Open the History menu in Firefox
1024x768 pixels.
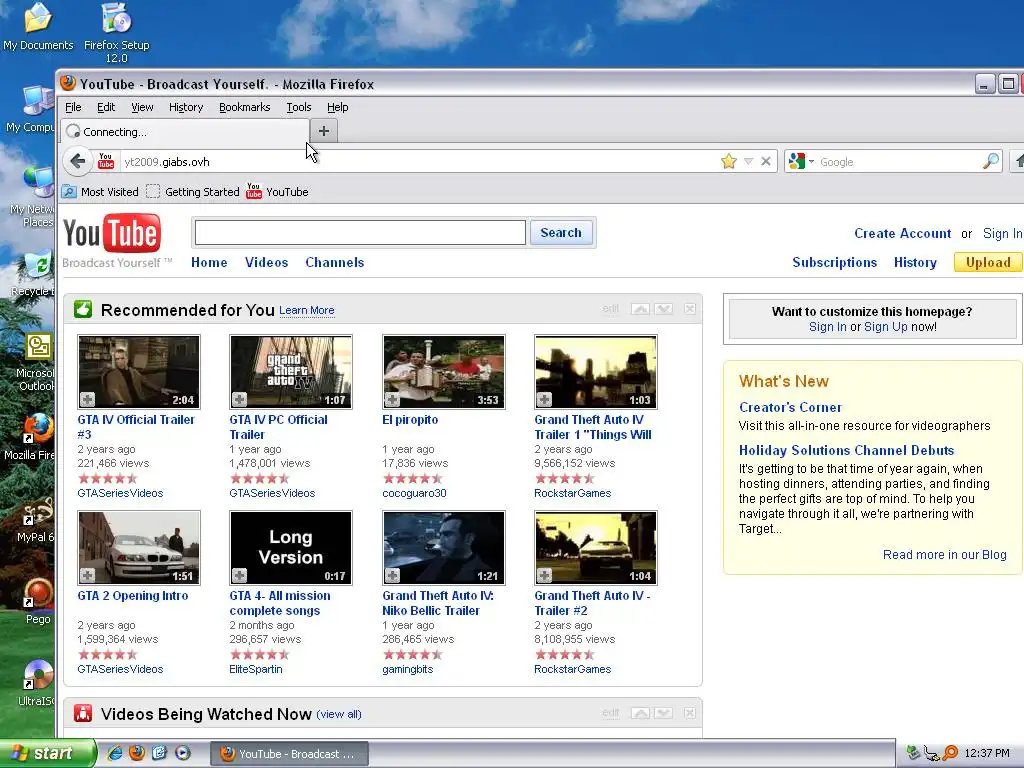tap(185, 107)
